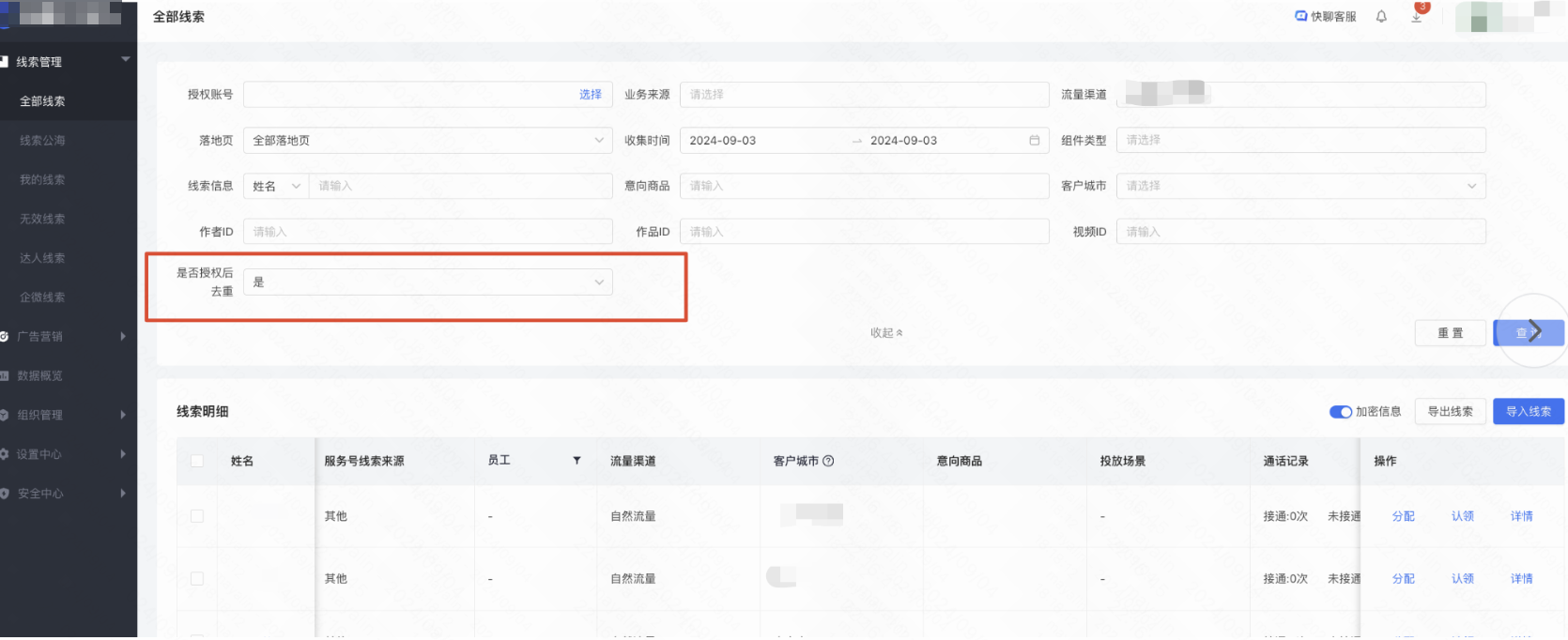Image resolution: width=1568 pixels, height=640 pixels.
Task: Open 数据概览 in sidebar
Action: coord(39,375)
